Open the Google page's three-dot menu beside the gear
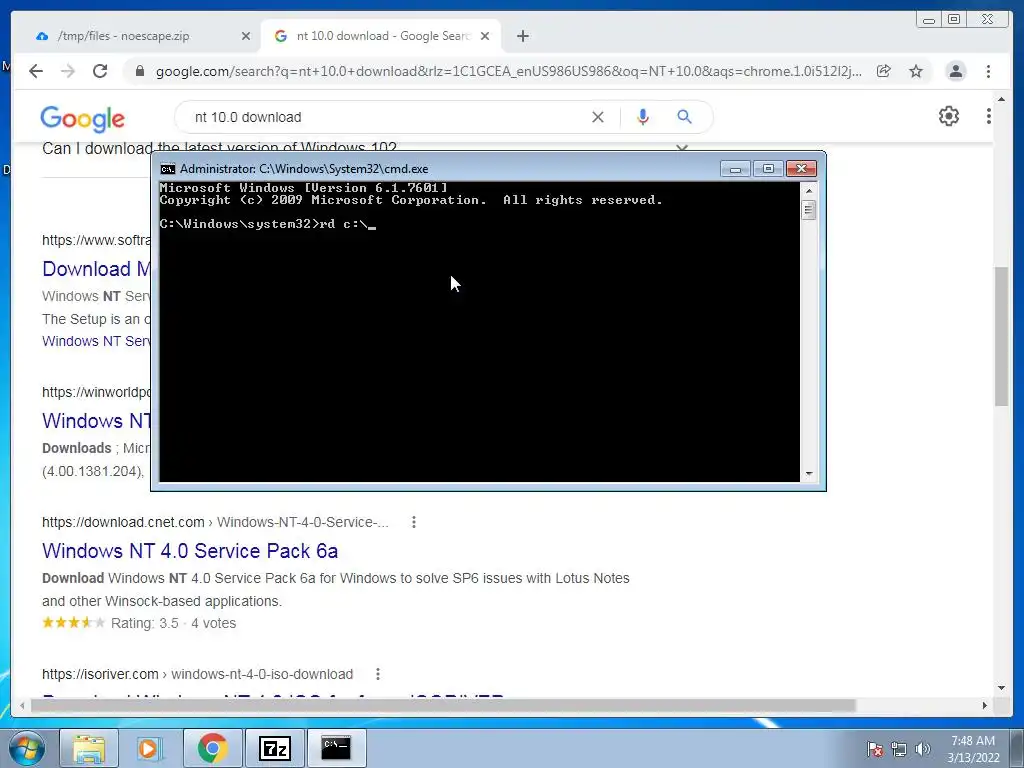The image size is (1024, 768). [x=988, y=116]
